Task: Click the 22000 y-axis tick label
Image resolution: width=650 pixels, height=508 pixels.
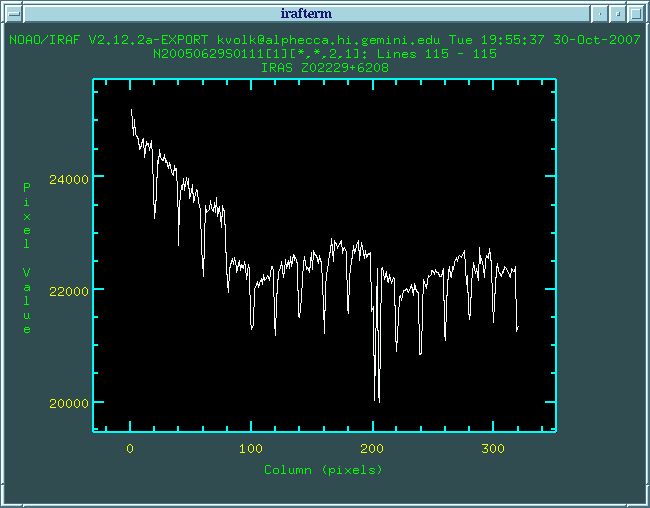Action: click(x=69, y=292)
